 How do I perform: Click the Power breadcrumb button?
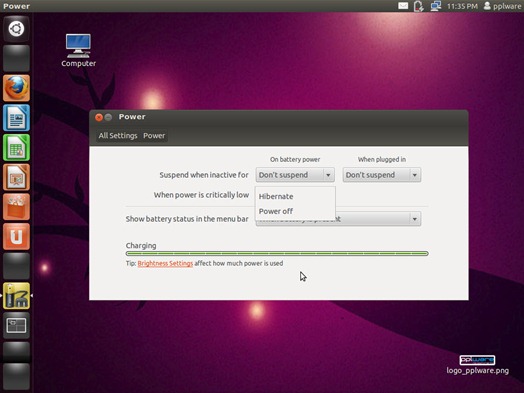click(154, 136)
